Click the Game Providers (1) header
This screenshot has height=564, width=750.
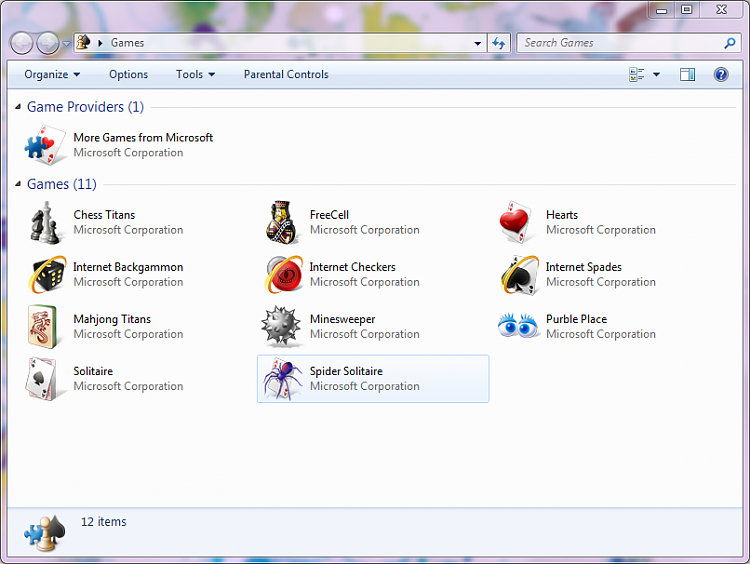(85, 107)
